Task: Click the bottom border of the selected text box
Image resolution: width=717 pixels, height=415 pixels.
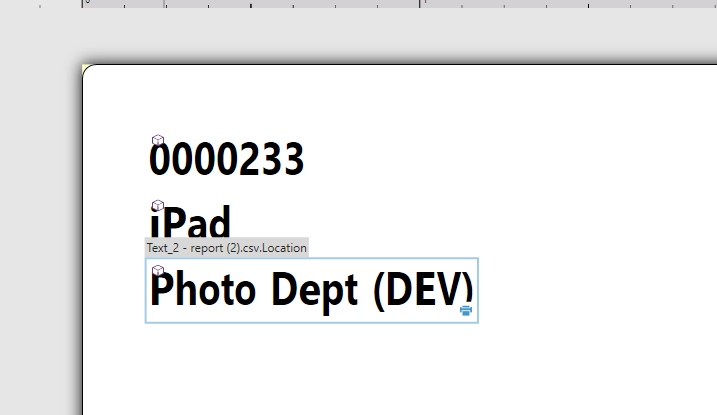Action: click(311, 323)
